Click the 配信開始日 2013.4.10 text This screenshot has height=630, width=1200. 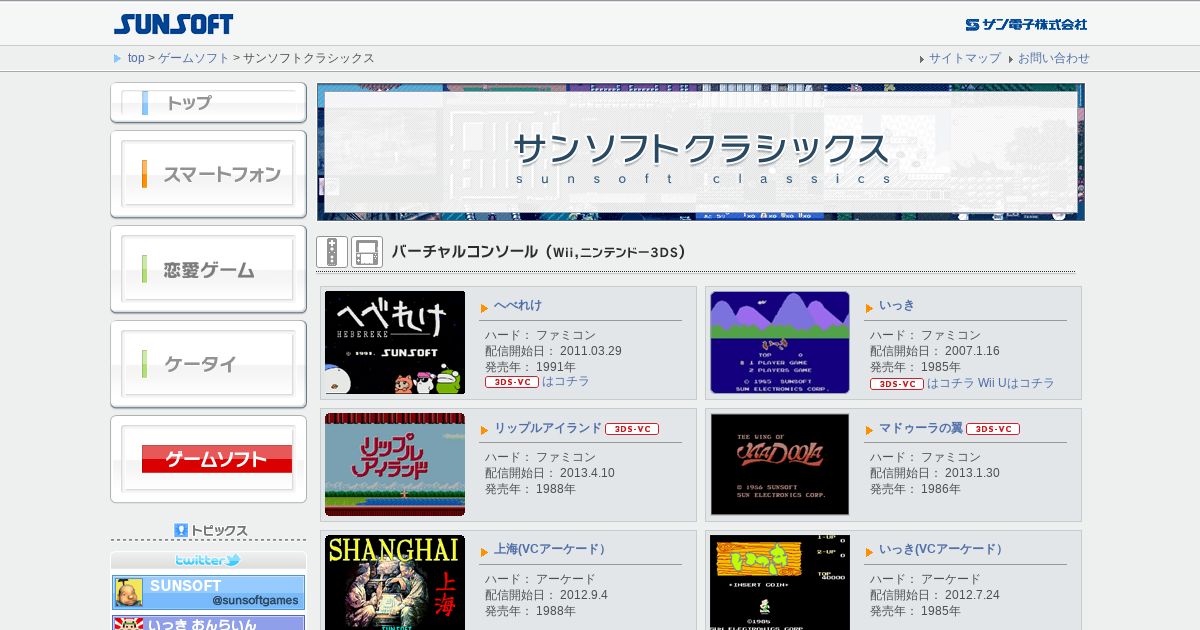pos(550,473)
